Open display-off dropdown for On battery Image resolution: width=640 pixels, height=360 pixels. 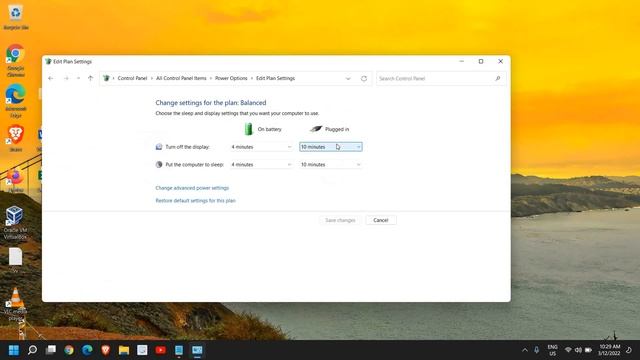[261, 147]
